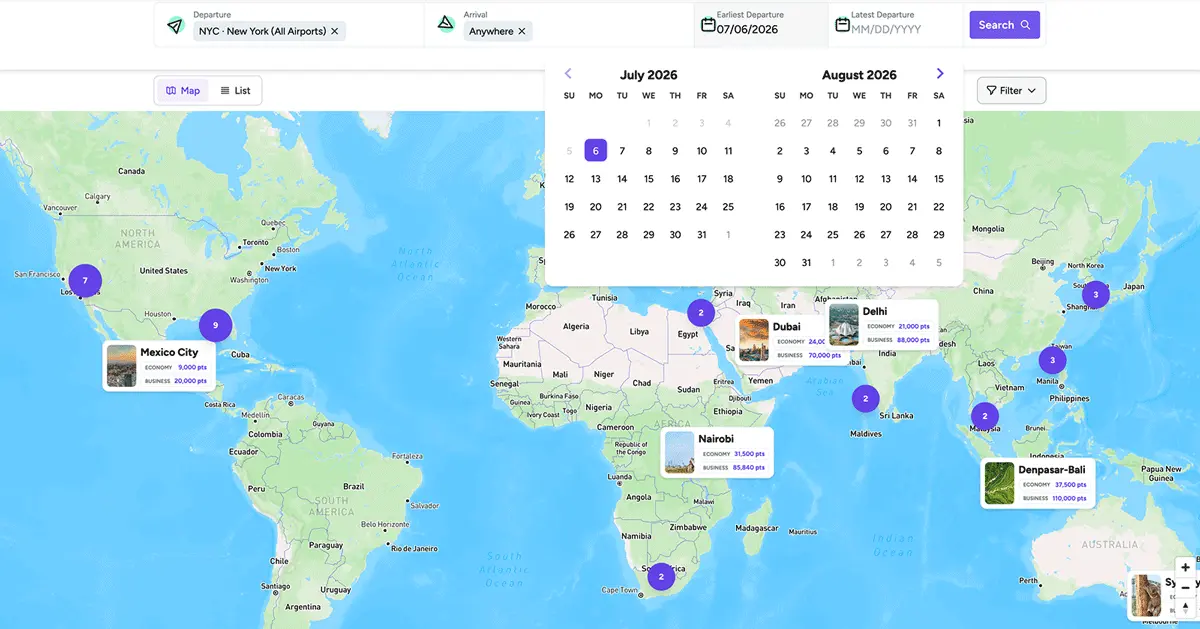Image resolution: width=1200 pixels, height=629 pixels.
Task: Open the Mexico City destination card
Action: tap(158, 366)
